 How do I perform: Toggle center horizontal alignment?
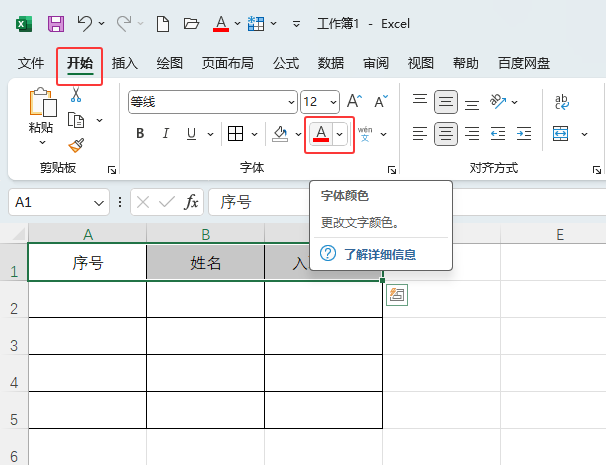click(x=446, y=134)
